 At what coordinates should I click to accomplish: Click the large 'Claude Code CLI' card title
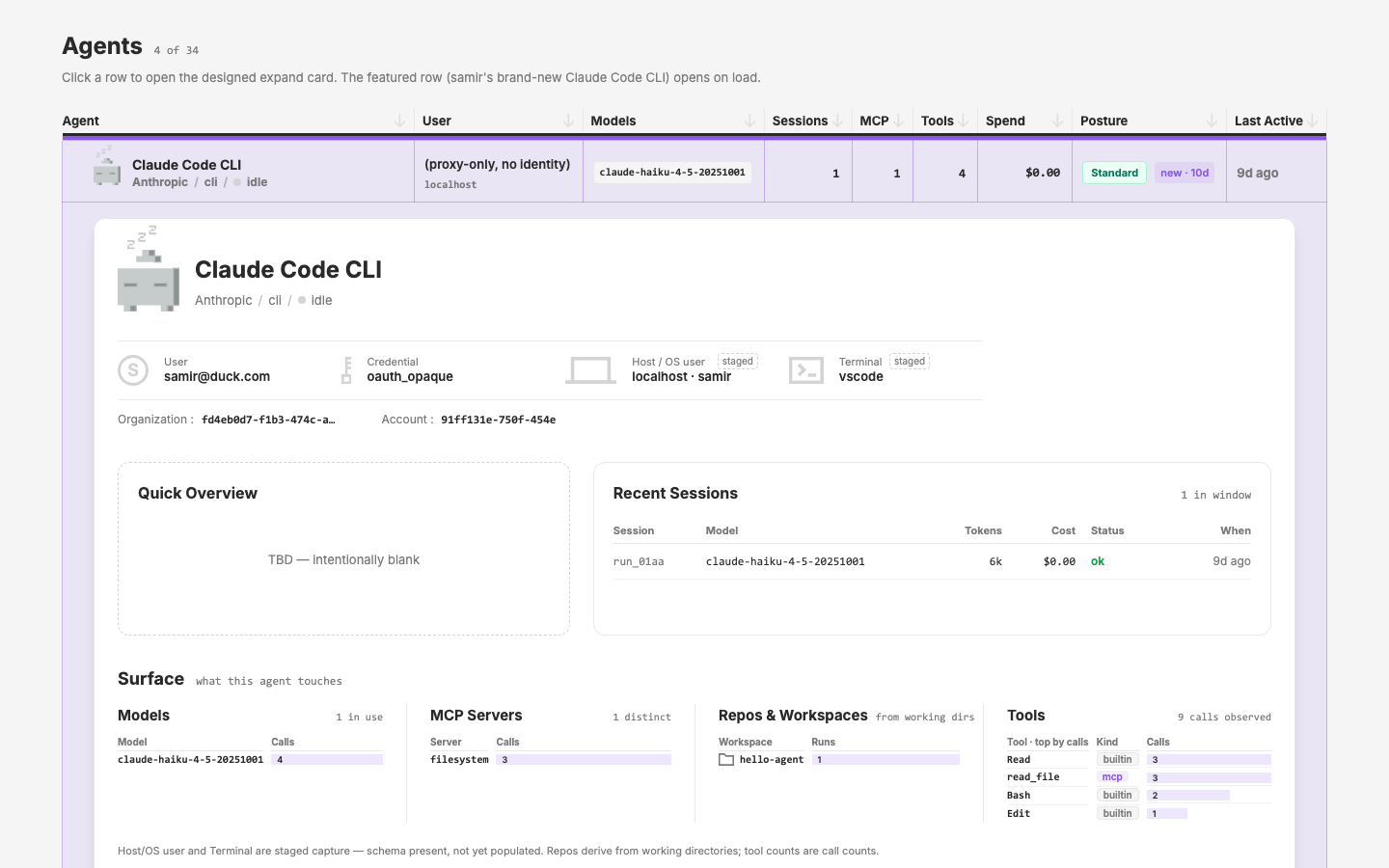(x=288, y=270)
